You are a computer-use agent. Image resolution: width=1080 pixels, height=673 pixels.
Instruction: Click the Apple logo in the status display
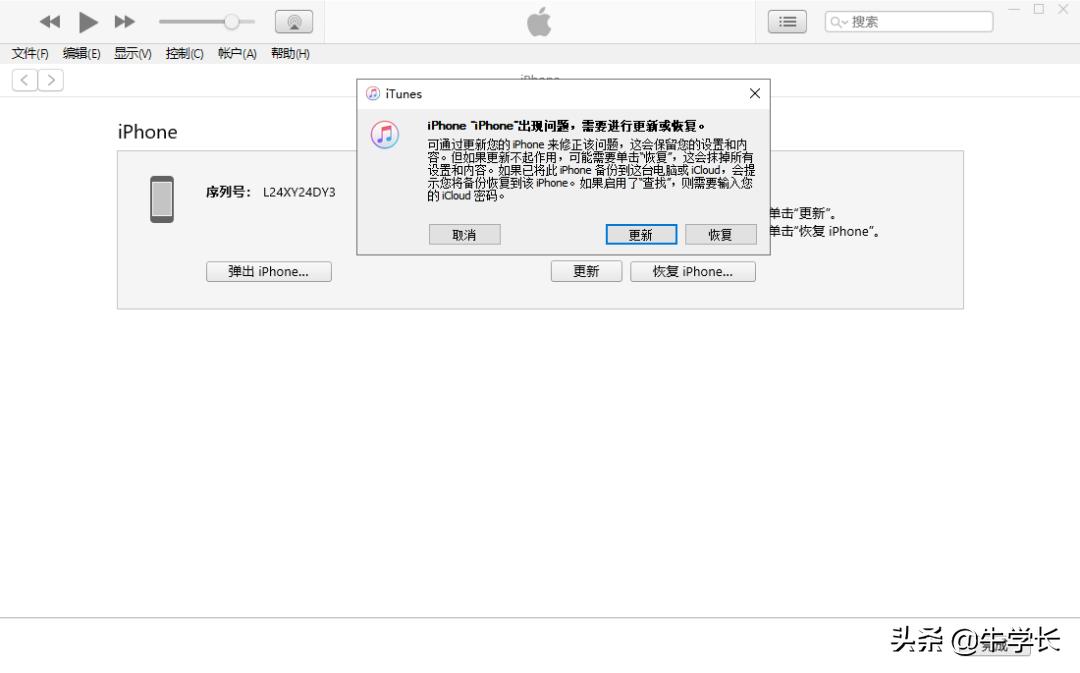pyautogui.click(x=538, y=20)
